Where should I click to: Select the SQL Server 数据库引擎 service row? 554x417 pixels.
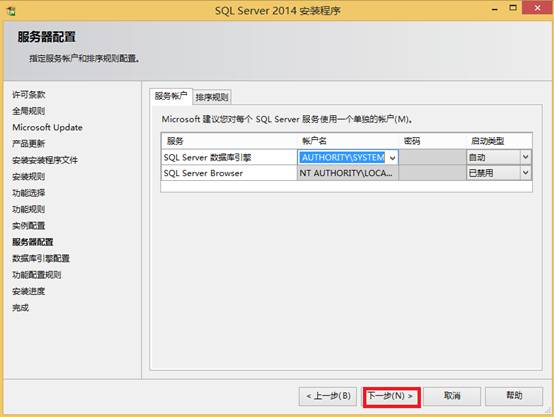click(229, 157)
